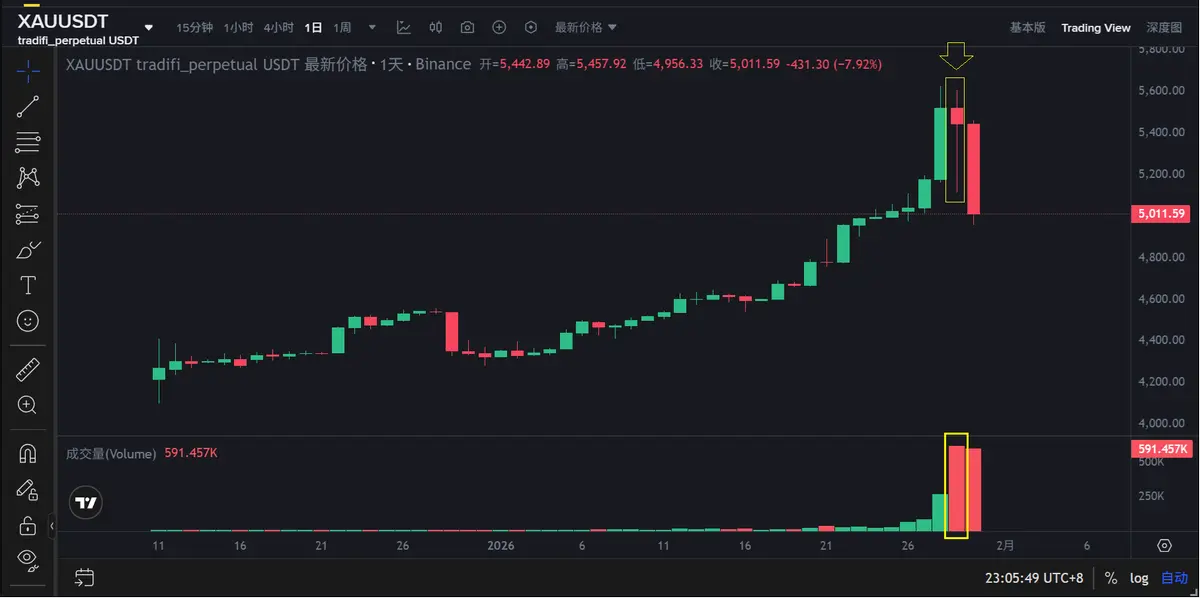The height and width of the screenshot is (598, 1200).
Task: Open the TradingView logo link
Action: pyautogui.click(x=87, y=502)
